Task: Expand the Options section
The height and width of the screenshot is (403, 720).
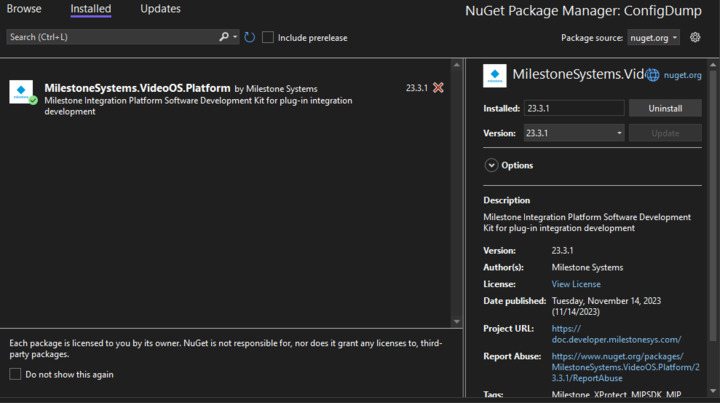Action: [492, 165]
